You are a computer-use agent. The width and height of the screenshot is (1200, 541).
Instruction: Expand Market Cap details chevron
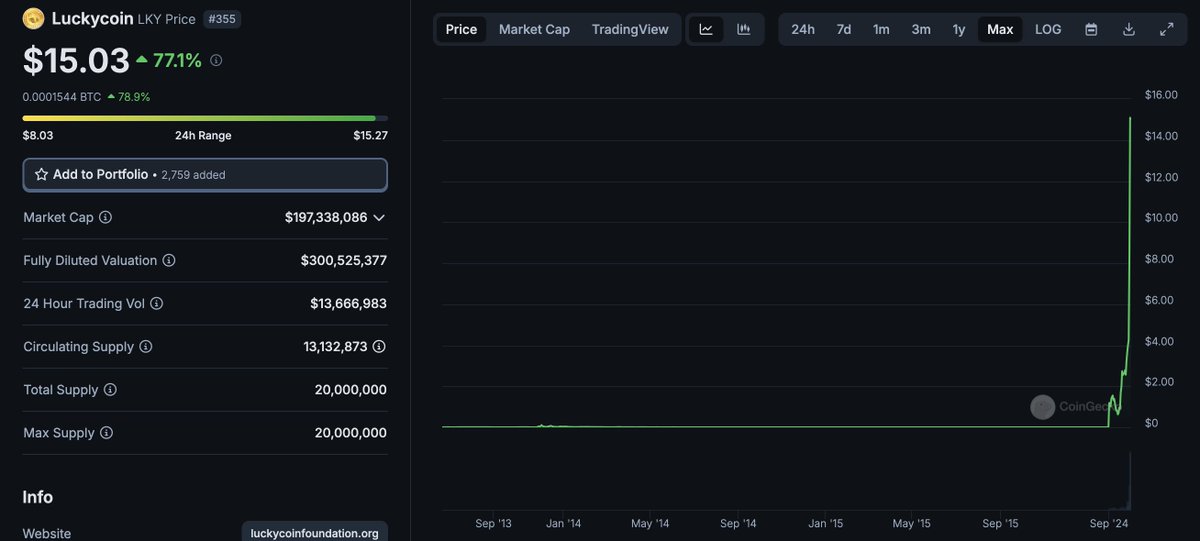379,217
